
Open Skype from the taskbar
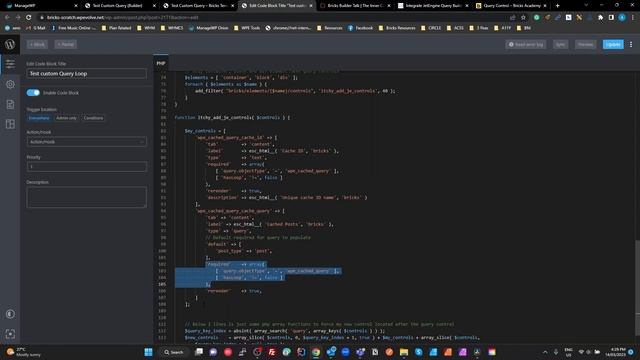pyautogui.click(x=419, y=352)
